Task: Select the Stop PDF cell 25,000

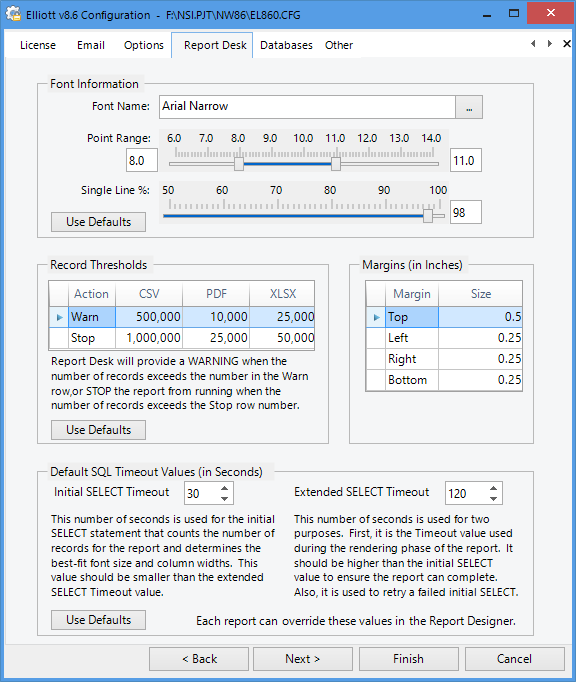Action: (x=216, y=338)
